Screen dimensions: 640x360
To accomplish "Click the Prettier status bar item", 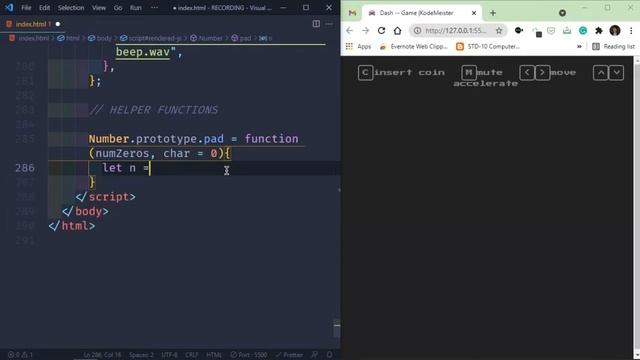I will 289,355.
